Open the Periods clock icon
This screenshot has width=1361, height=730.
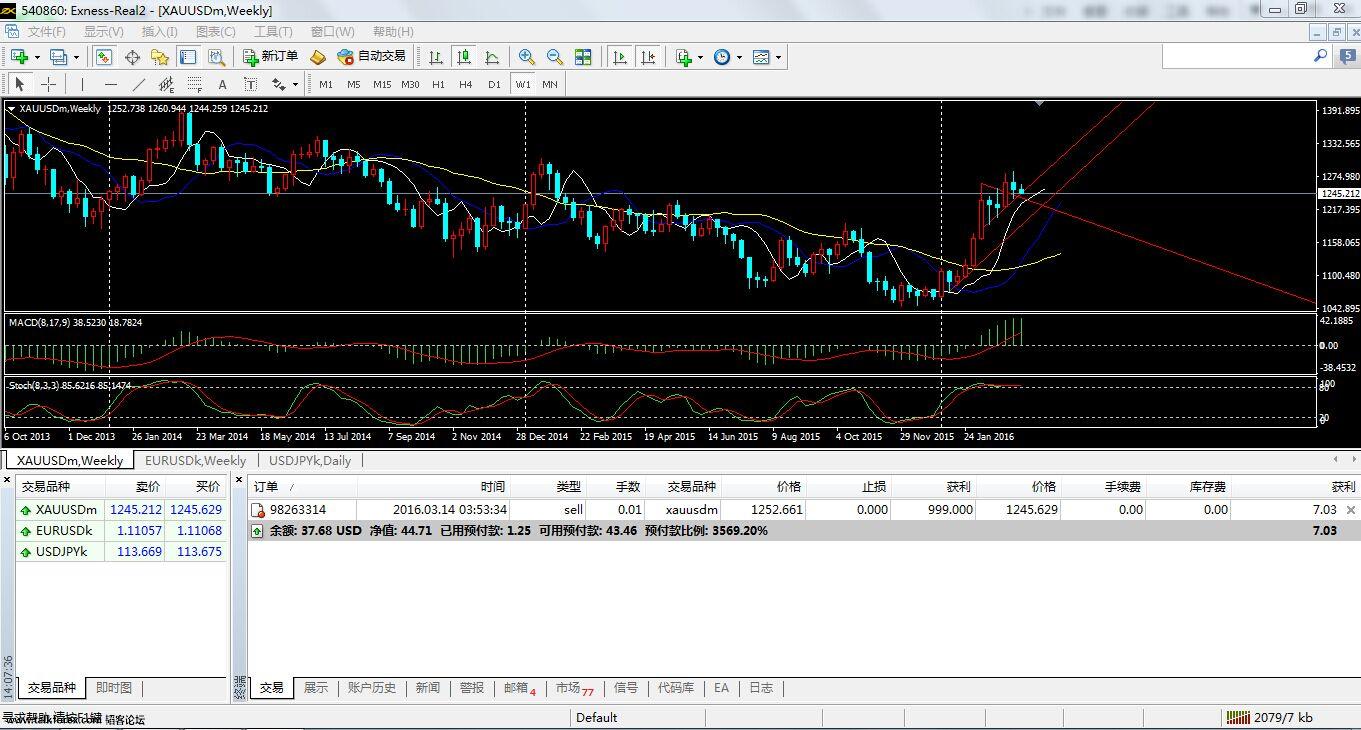point(722,57)
